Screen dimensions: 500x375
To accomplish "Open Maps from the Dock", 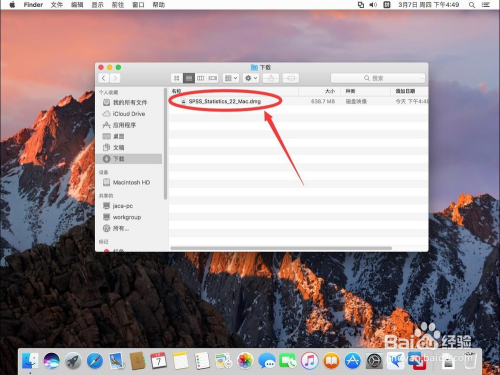I will [x=223, y=361].
